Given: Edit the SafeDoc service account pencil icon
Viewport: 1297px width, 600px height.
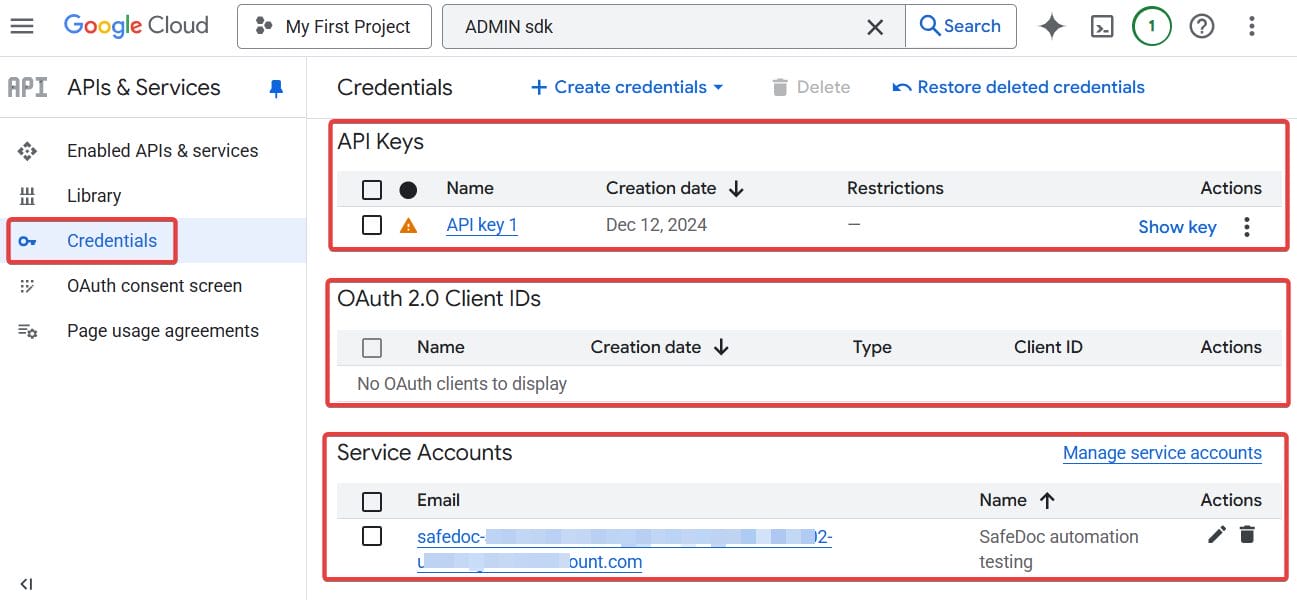Looking at the screenshot, I should (1216, 535).
